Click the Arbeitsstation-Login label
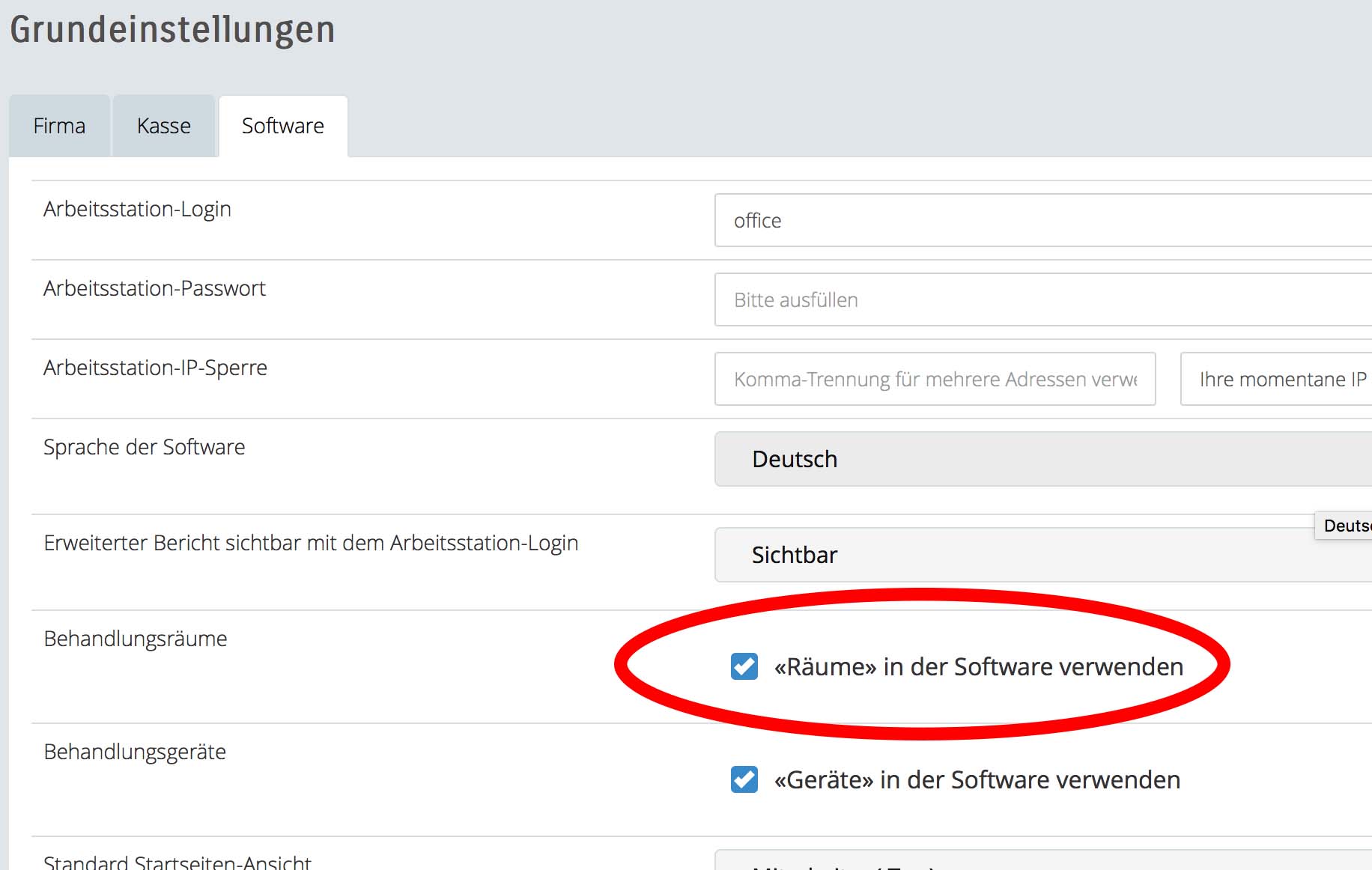The height and width of the screenshot is (870, 1372). (x=137, y=209)
